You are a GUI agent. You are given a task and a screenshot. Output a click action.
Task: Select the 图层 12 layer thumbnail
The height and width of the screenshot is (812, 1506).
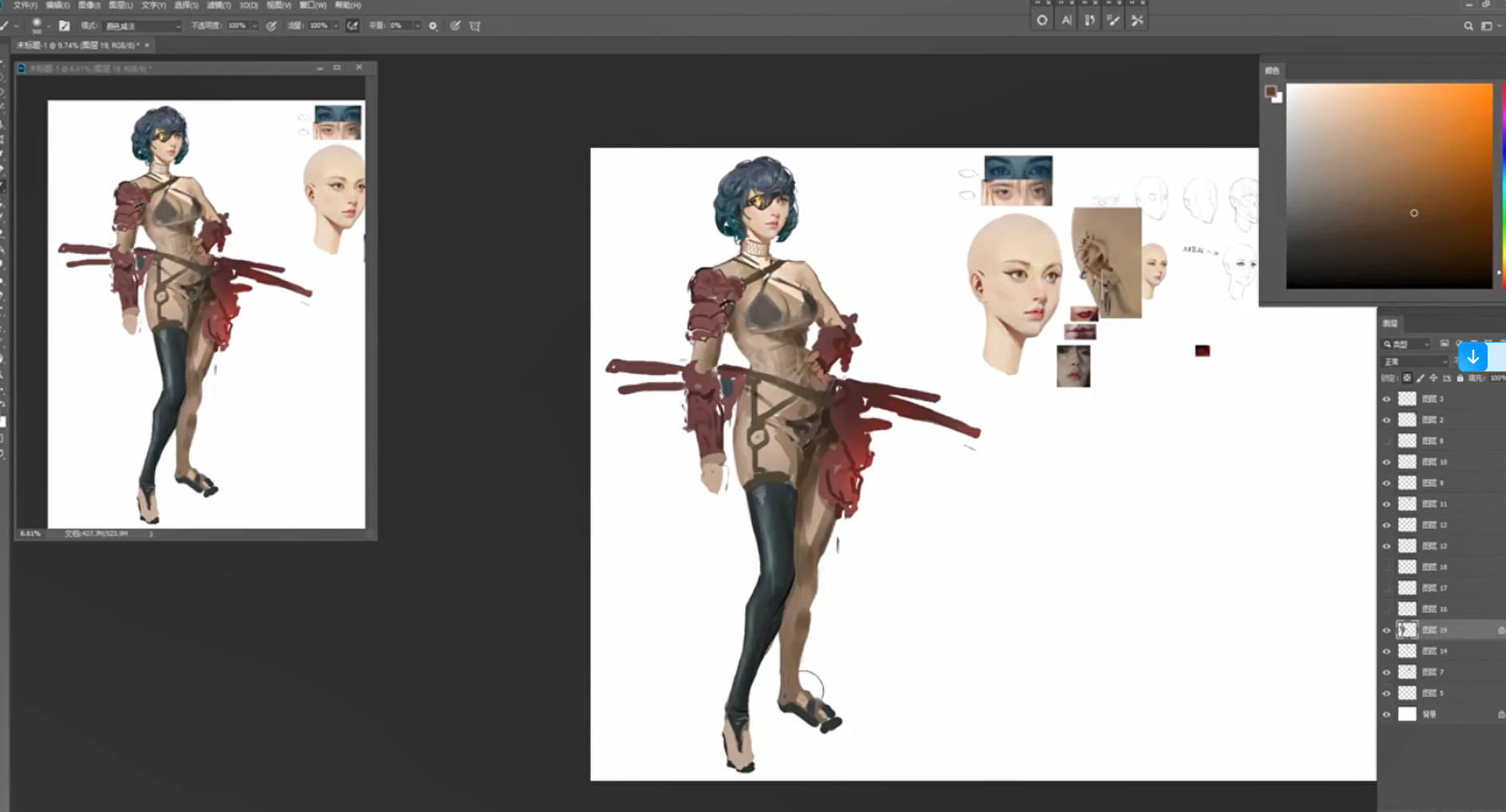(x=1407, y=525)
